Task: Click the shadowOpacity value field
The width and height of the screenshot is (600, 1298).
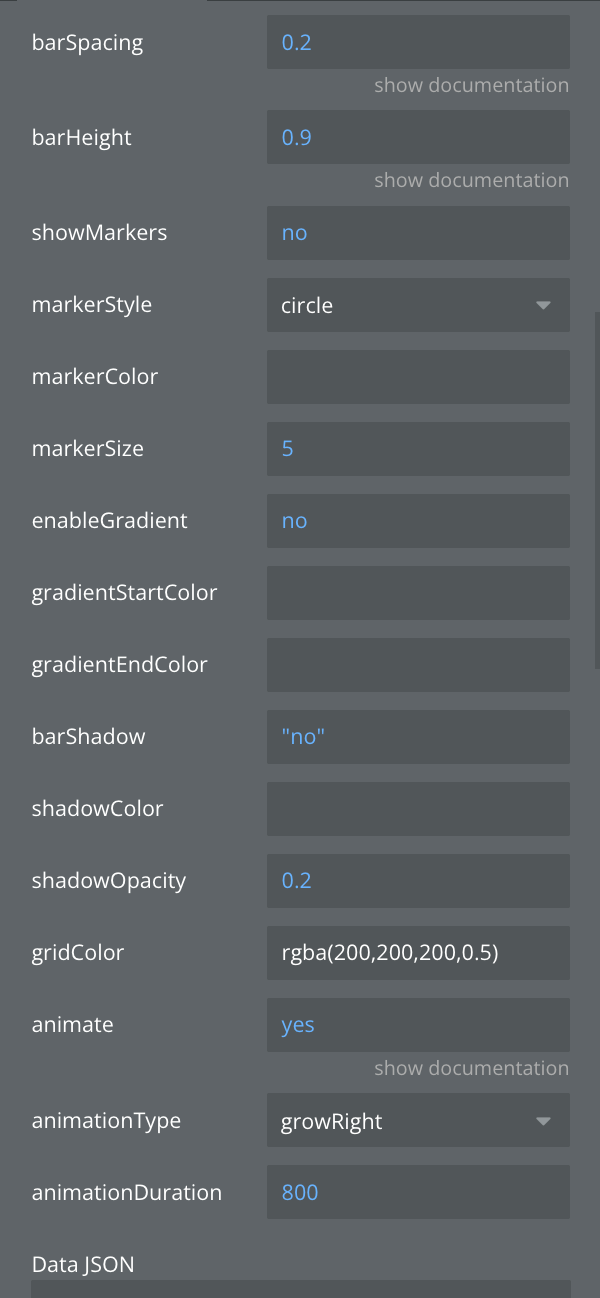Action: 418,881
